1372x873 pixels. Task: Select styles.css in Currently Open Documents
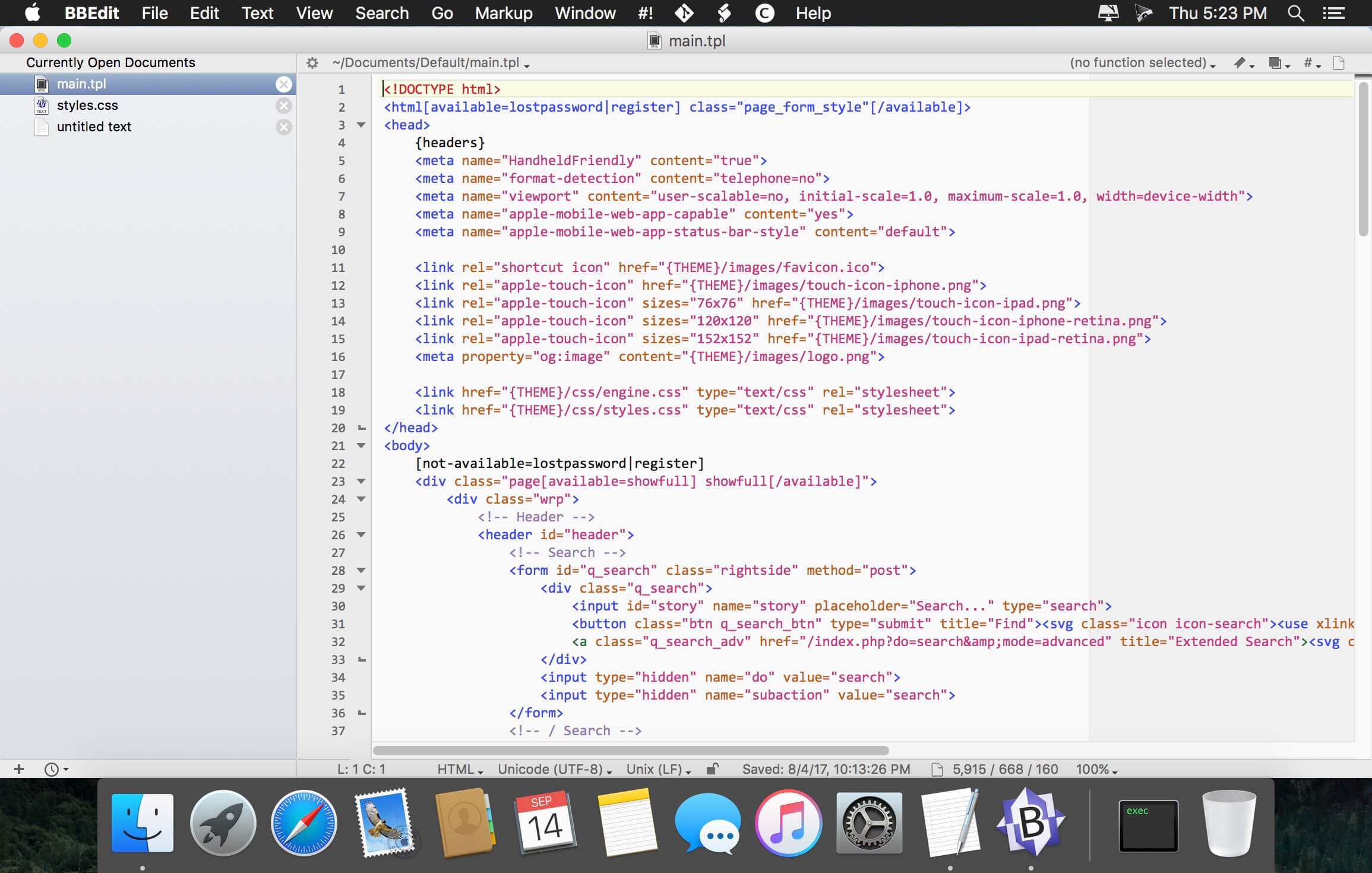[x=87, y=105]
